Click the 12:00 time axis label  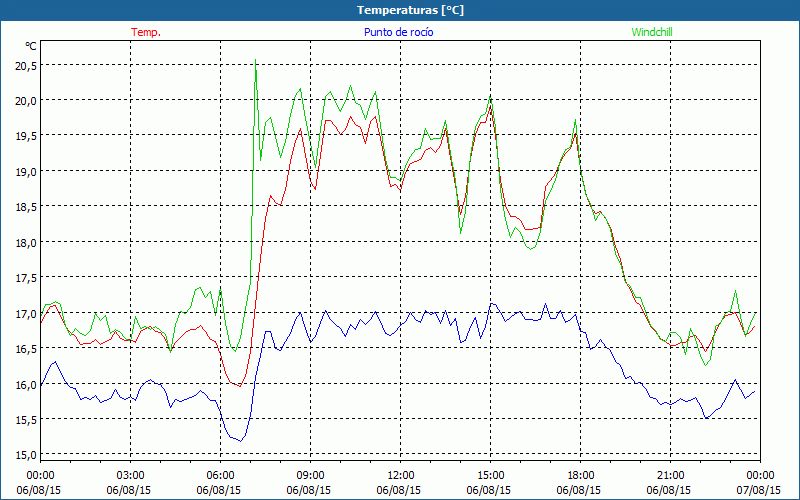[x=401, y=476]
